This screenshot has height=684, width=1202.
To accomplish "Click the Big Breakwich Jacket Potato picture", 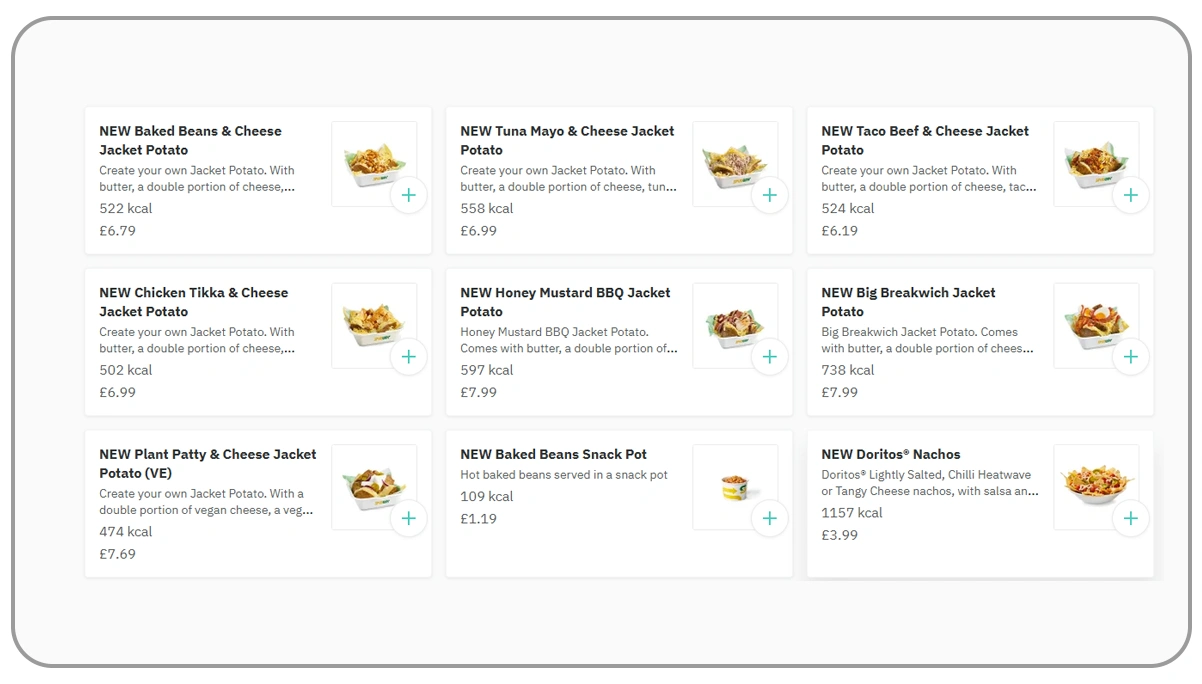I will 1092,322.
